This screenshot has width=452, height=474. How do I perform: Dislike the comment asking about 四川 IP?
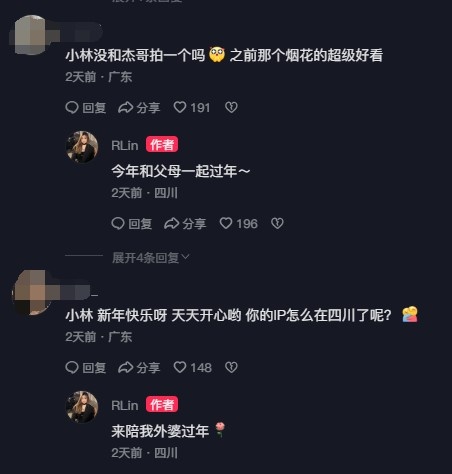point(231,367)
